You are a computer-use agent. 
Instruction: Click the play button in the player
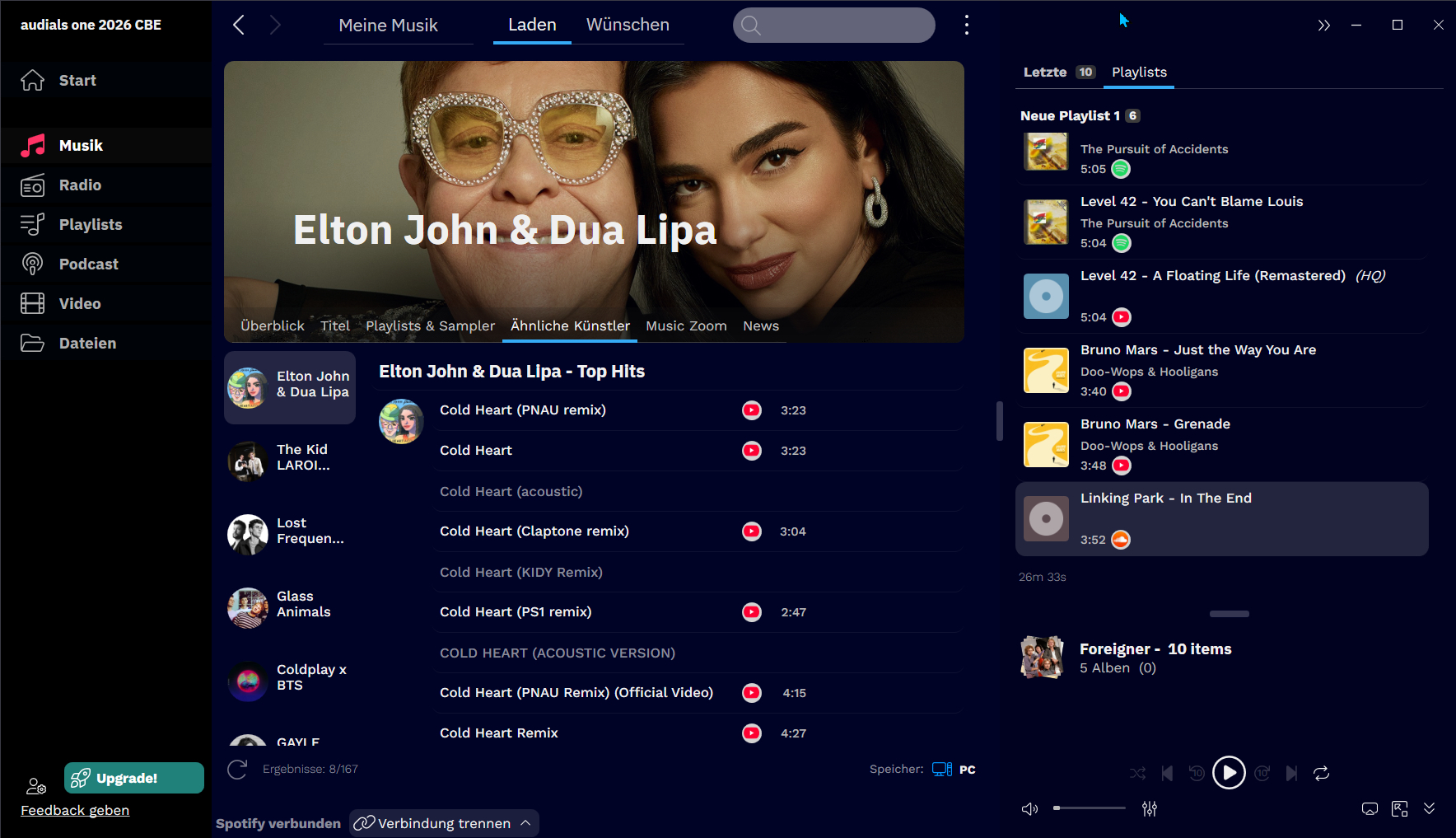click(1229, 773)
